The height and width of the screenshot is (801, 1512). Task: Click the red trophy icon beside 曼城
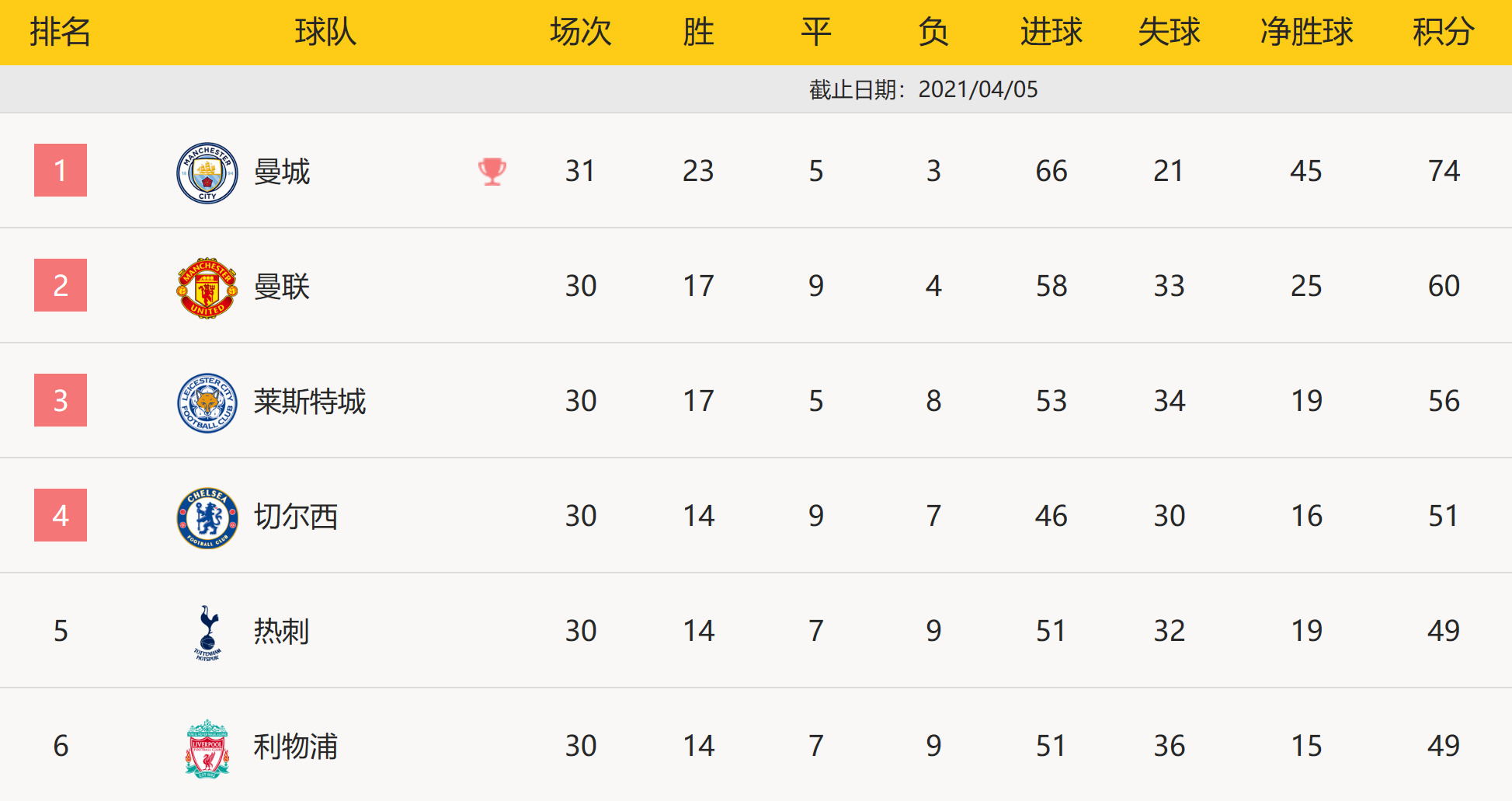[492, 171]
